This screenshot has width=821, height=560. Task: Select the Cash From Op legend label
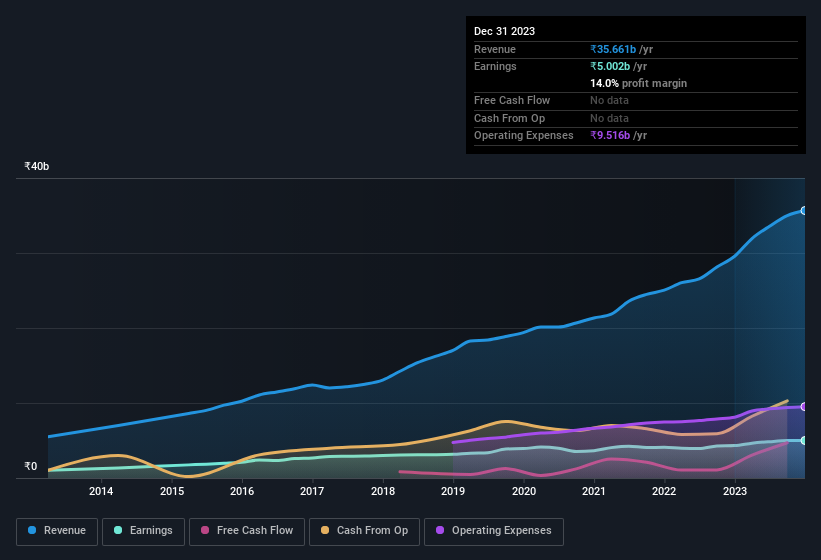click(372, 530)
